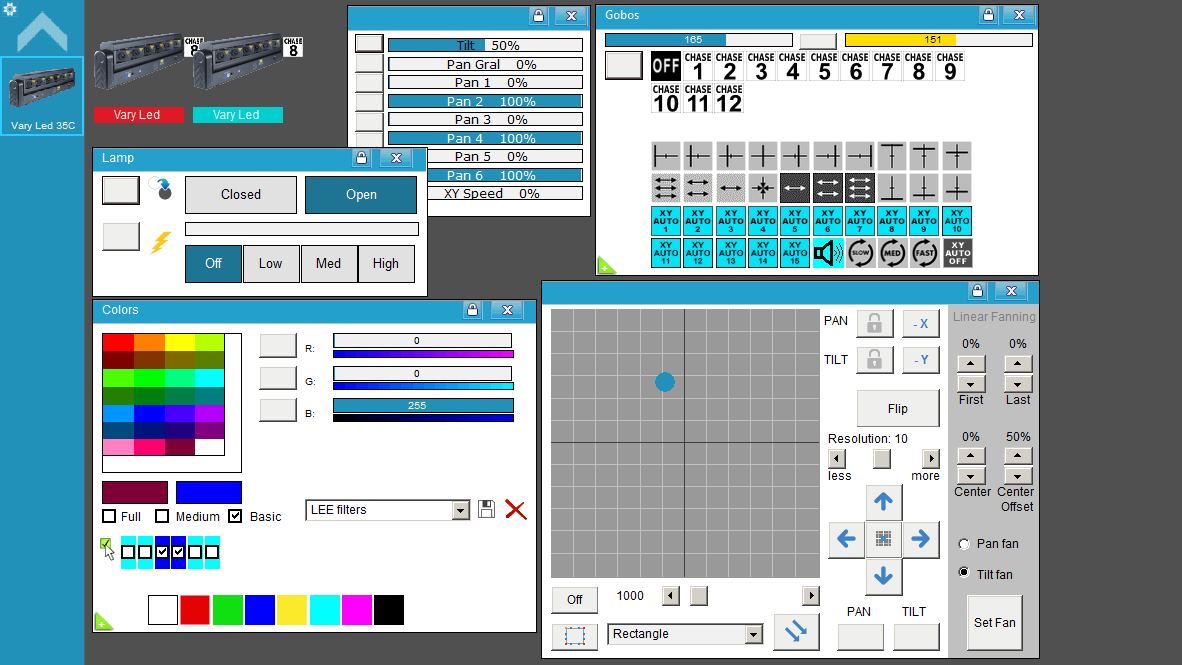Viewport: 1182px width, 665px height.
Task: Check the Full colors checkbox
Action: point(109,516)
